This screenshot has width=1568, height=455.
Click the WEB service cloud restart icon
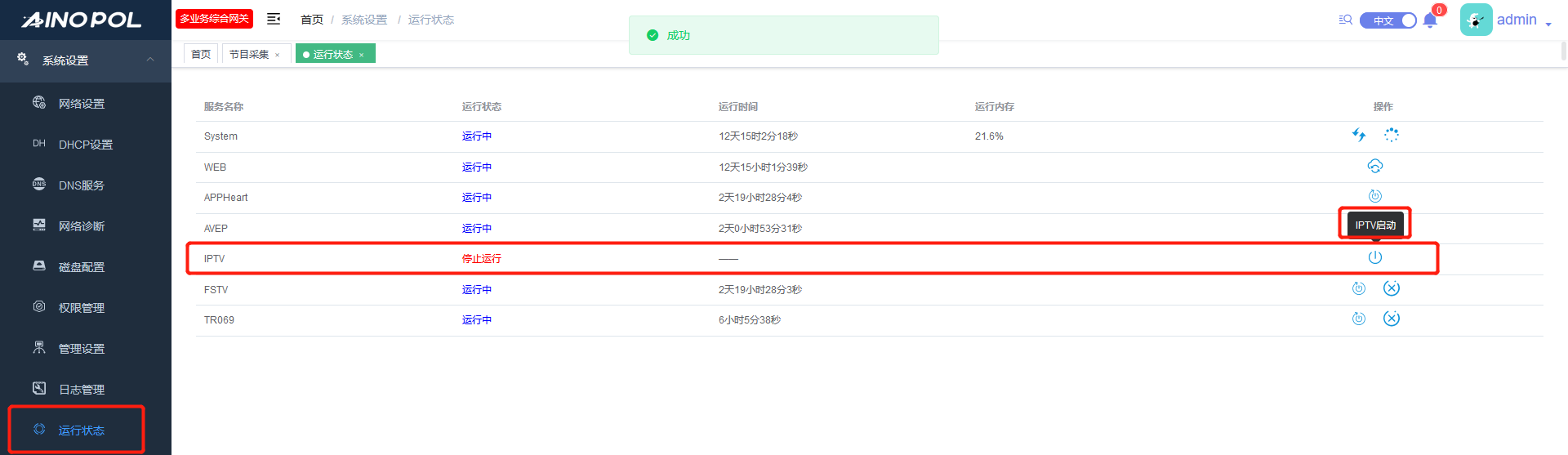(1375, 166)
